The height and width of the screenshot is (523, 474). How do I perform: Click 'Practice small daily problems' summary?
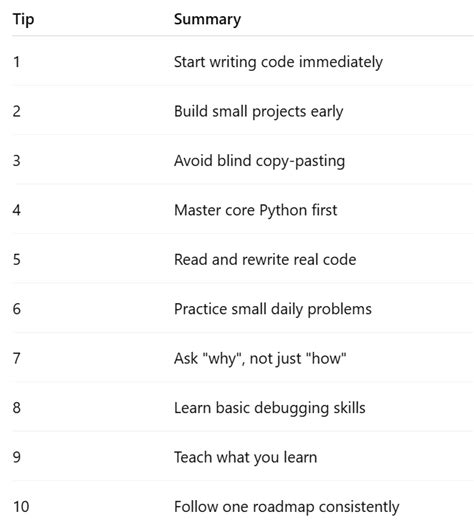pos(273,309)
